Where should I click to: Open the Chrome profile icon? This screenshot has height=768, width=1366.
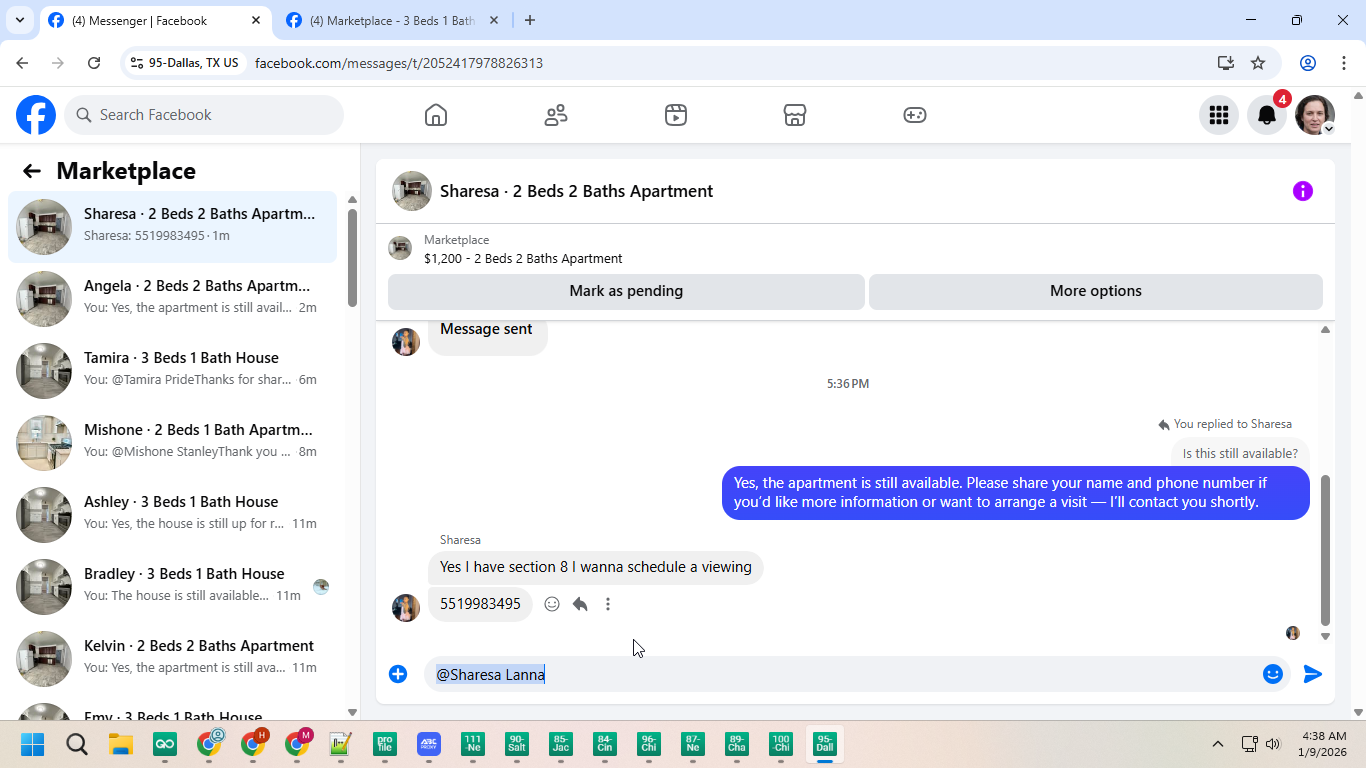click(1308, 63)
